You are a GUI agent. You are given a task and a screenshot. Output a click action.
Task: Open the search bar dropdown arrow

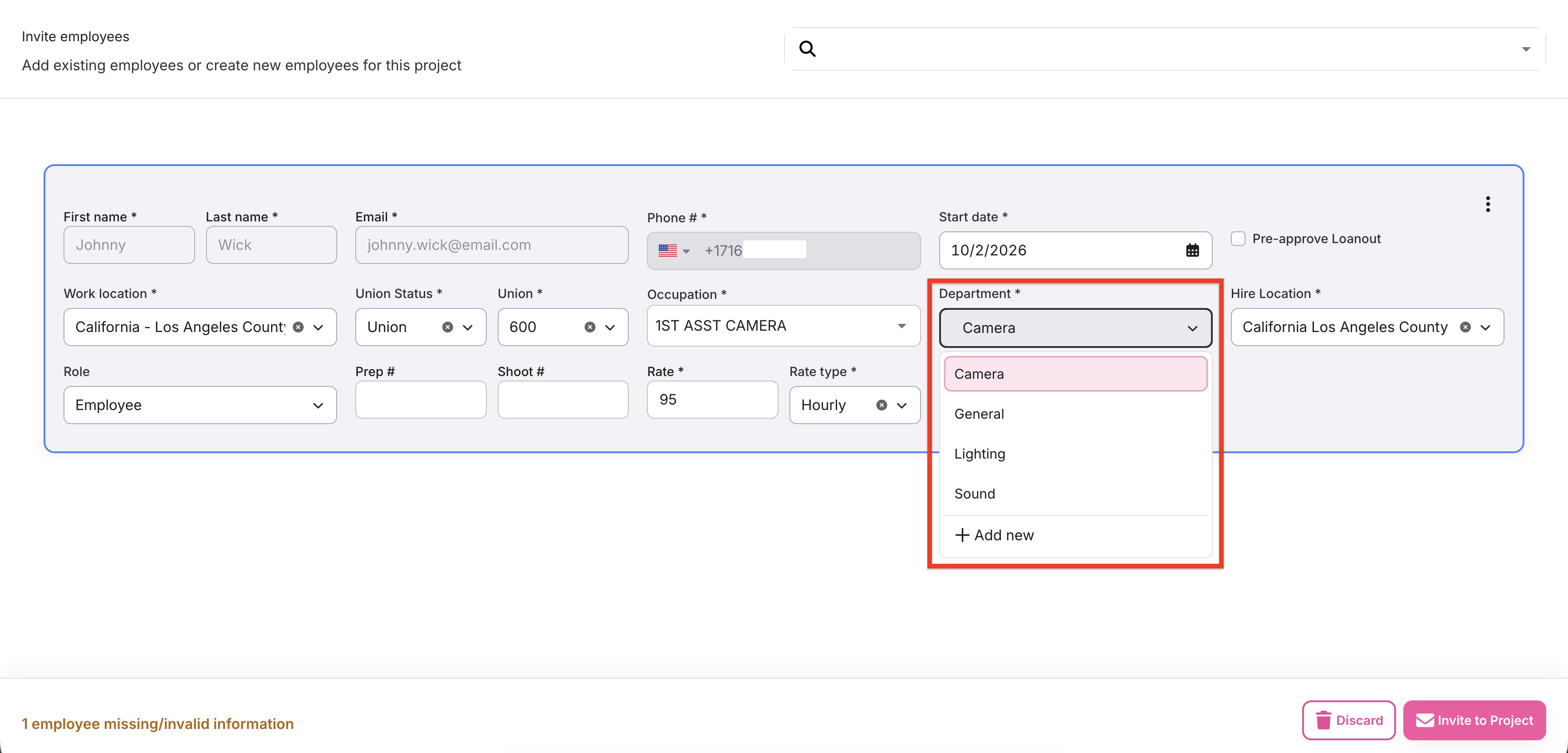tap(1525, 49)
